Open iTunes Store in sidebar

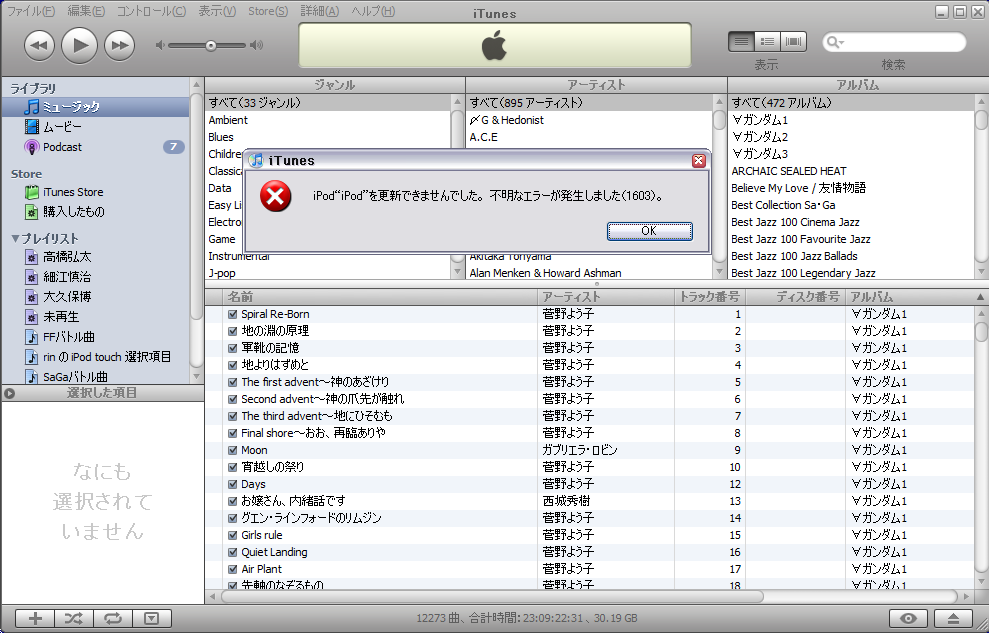[x=95, y=192]
